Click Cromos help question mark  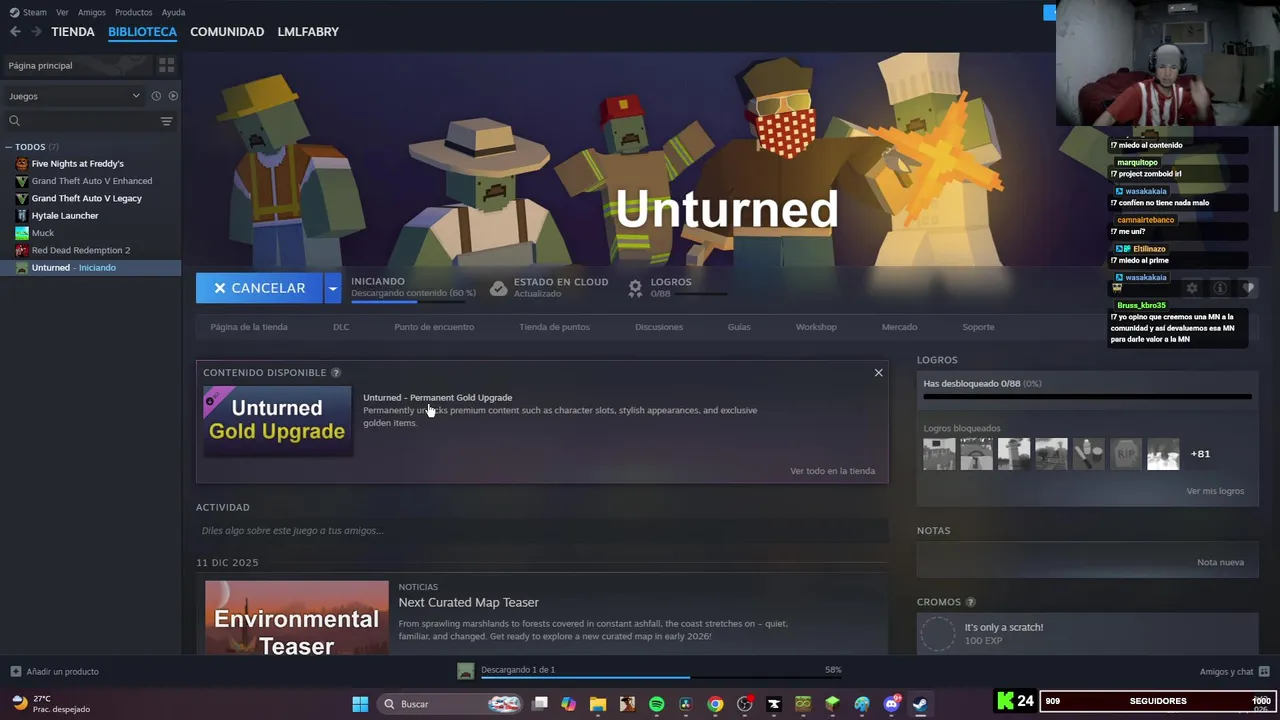(x=970, y=602)
